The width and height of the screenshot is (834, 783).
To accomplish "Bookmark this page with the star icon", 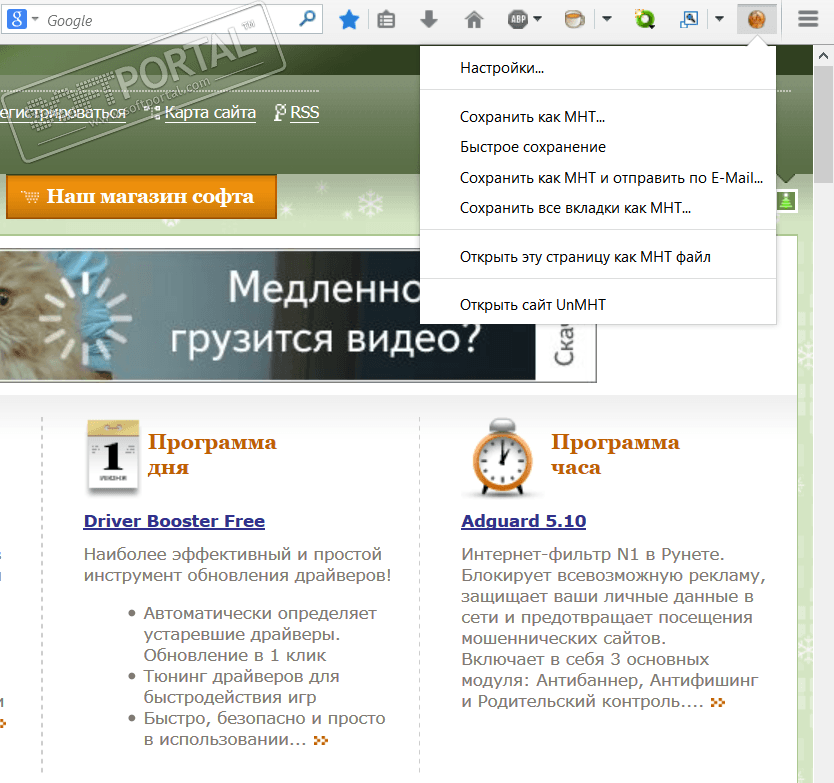I will [x=349, y=20].
